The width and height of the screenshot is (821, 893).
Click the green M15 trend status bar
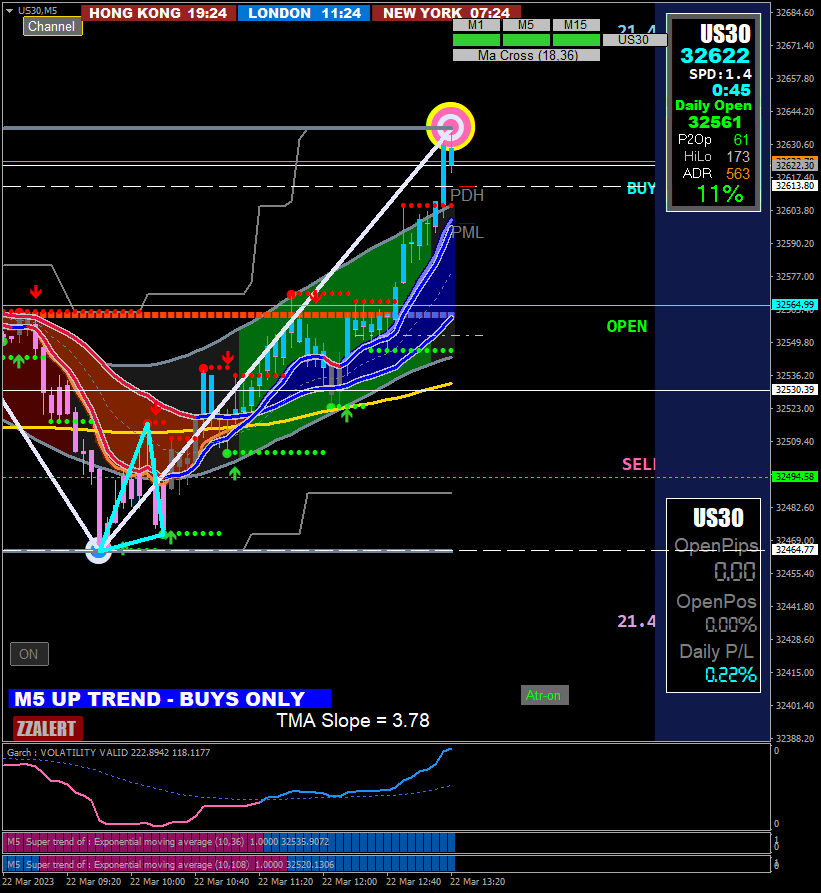[576, 40]
